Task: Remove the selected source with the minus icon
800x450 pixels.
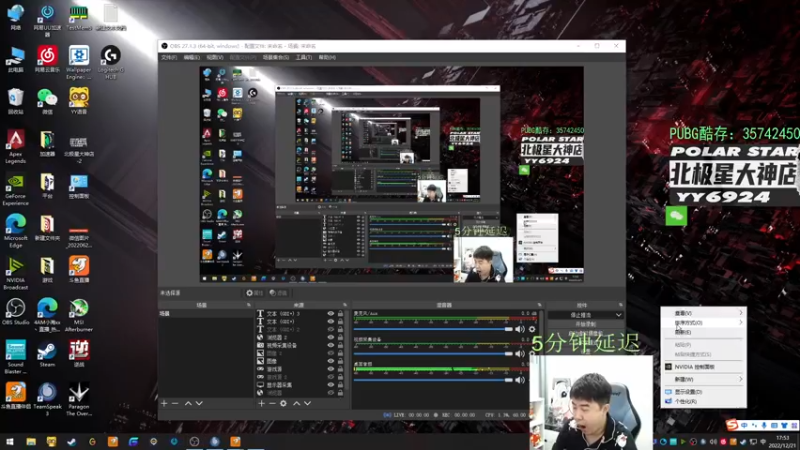Action: 272,403
